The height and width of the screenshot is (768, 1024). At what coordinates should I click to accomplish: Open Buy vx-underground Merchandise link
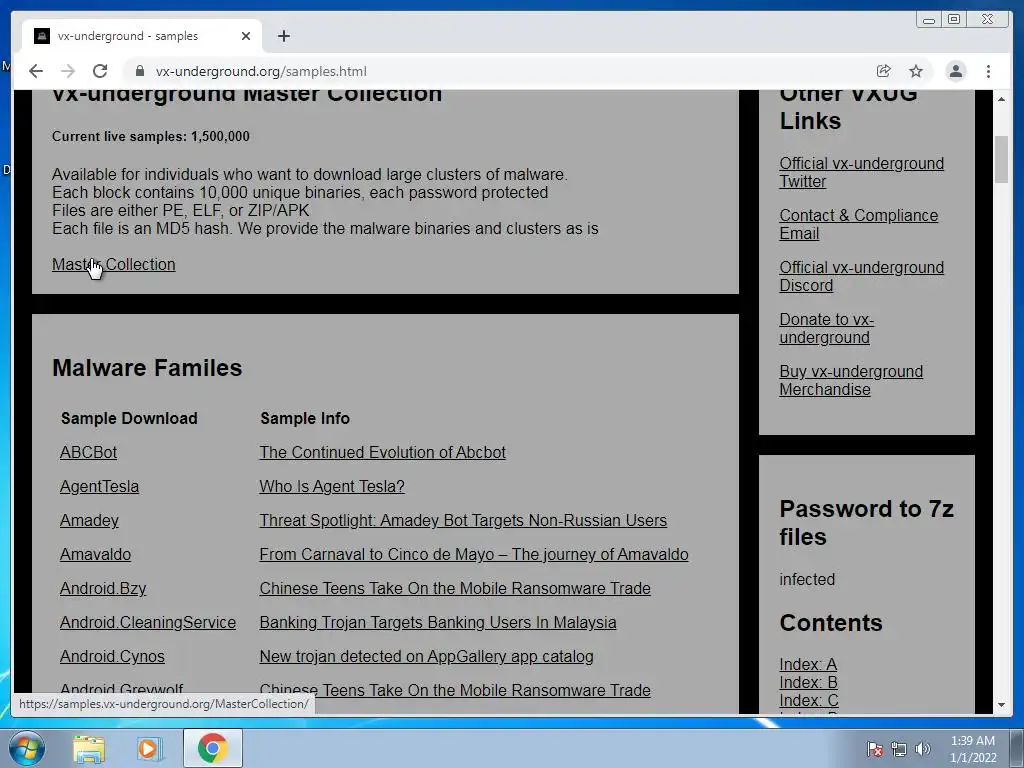[x=851, y=381]
